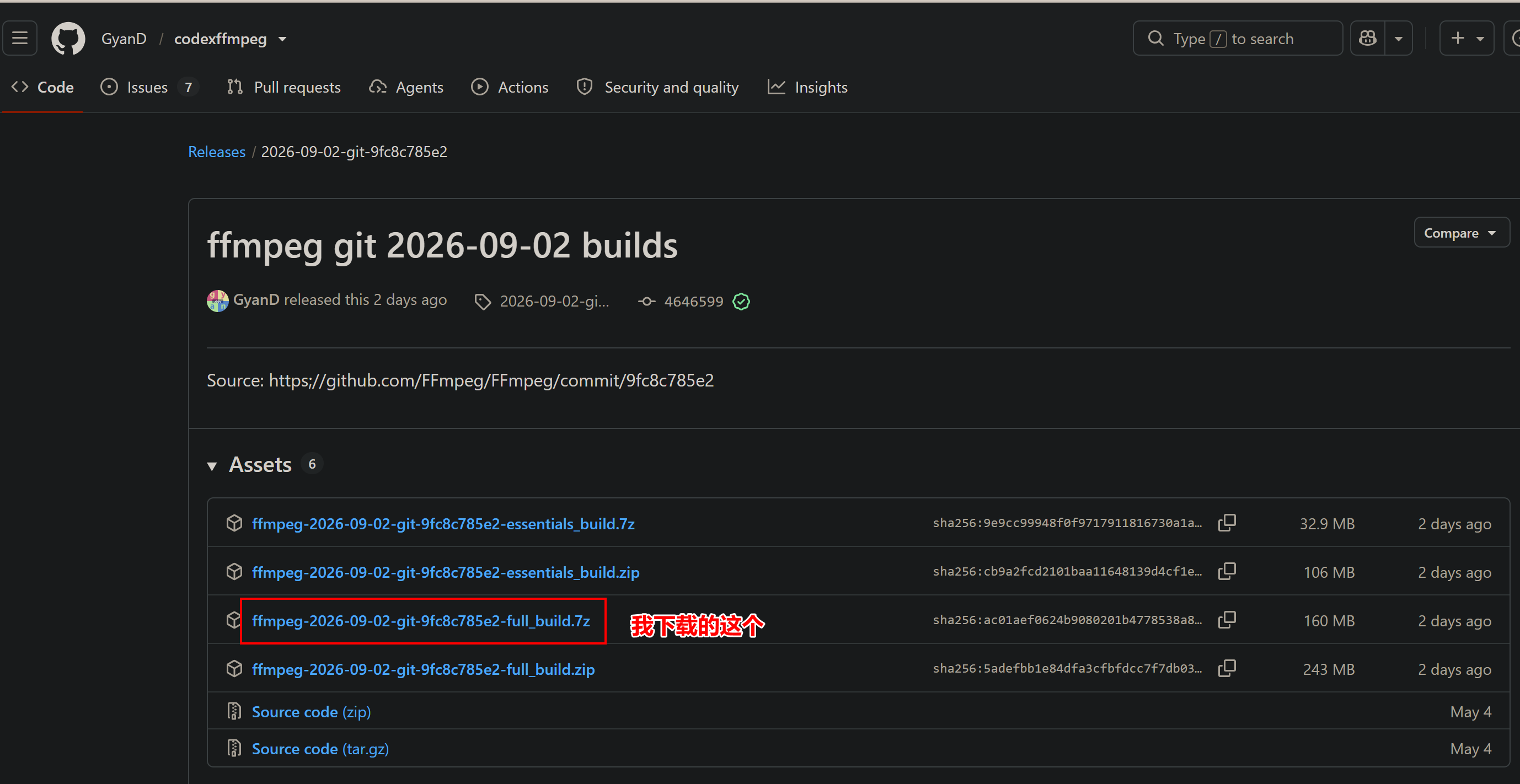Open the Copilot dropdown arrow
The height and width of the screenshot is (784, 1520).
pyautogui.click(x=1399, y=39)
